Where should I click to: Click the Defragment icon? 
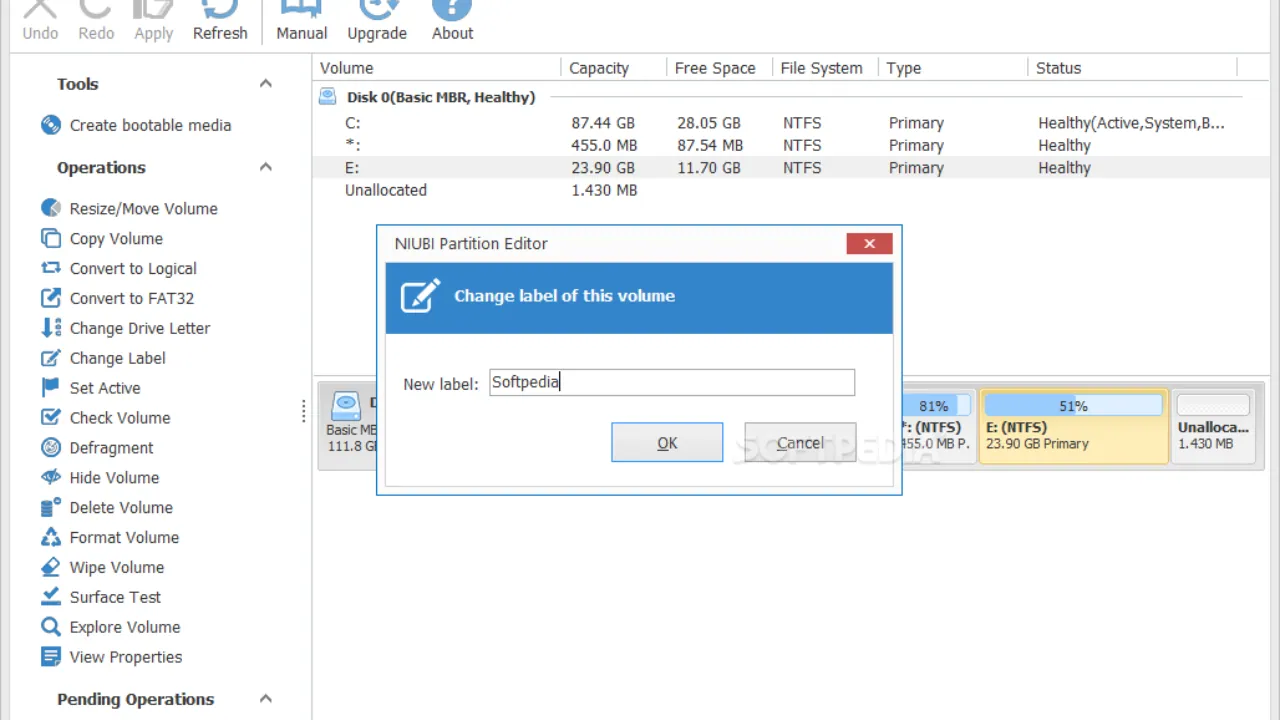pos(51,448)
